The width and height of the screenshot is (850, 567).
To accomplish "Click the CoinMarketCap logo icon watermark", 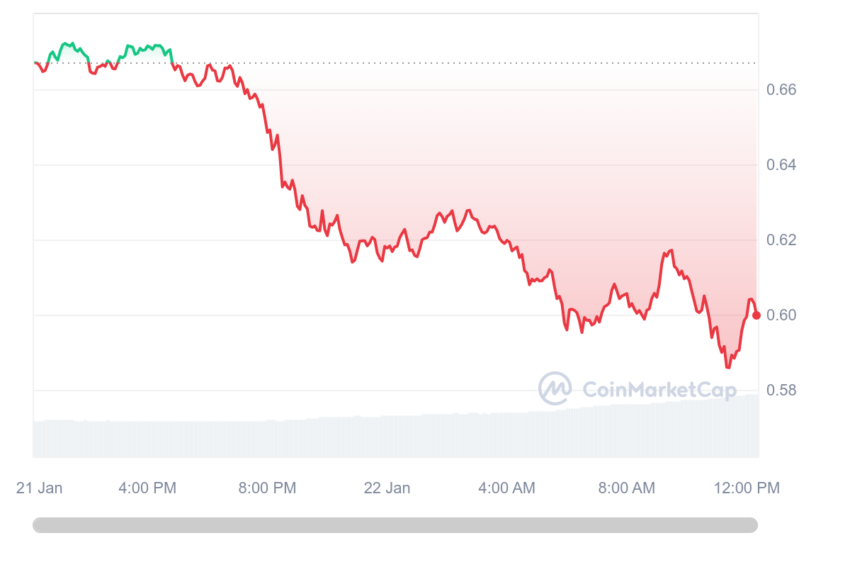I will tap(555, 388).
